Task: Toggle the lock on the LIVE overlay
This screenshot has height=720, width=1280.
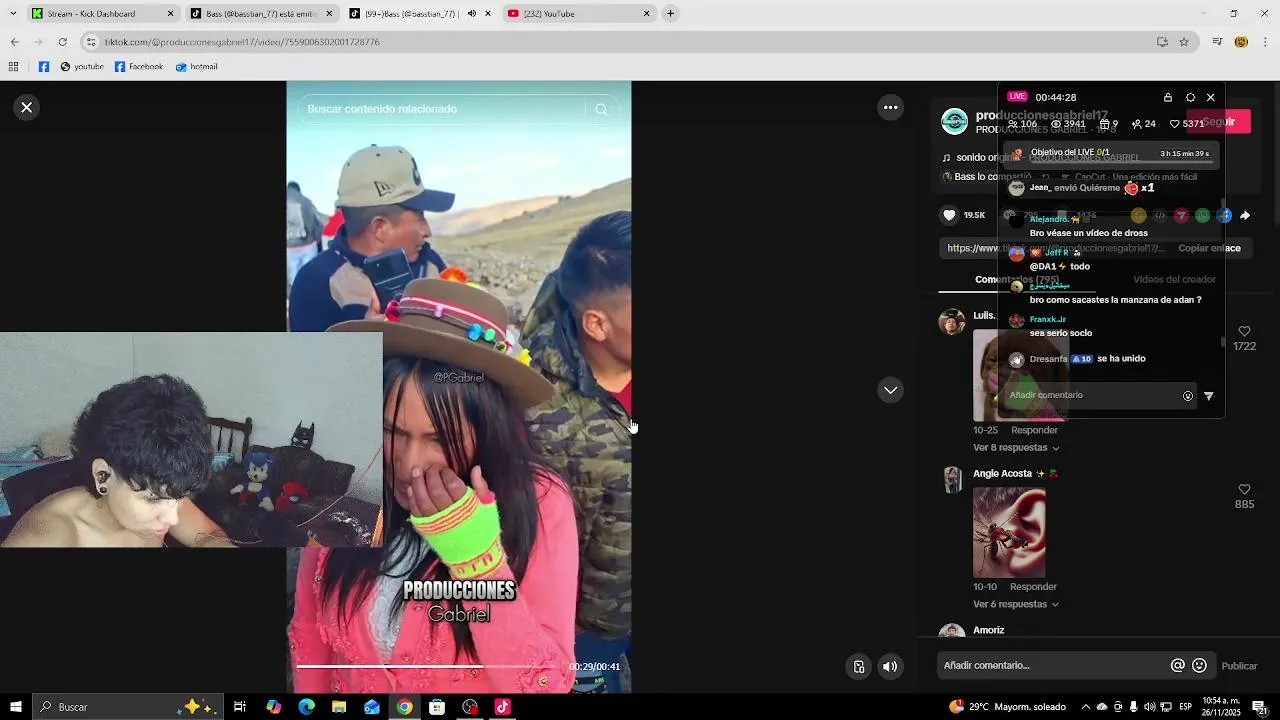Action: 1168,97
